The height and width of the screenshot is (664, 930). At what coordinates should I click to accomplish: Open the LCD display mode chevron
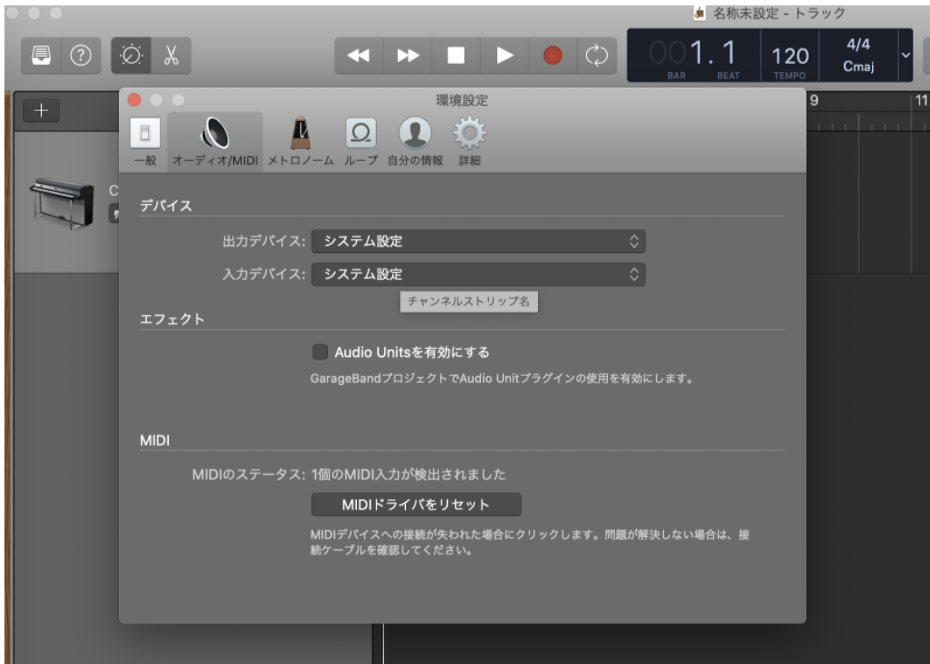tap(906, 56)
